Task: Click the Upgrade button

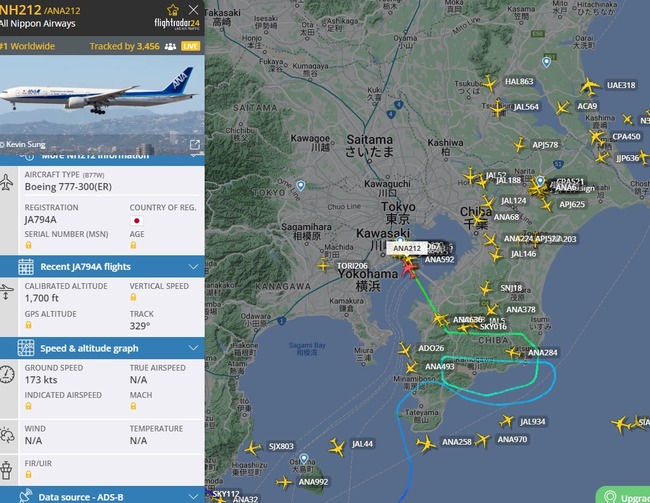Action: click(623, 496)
